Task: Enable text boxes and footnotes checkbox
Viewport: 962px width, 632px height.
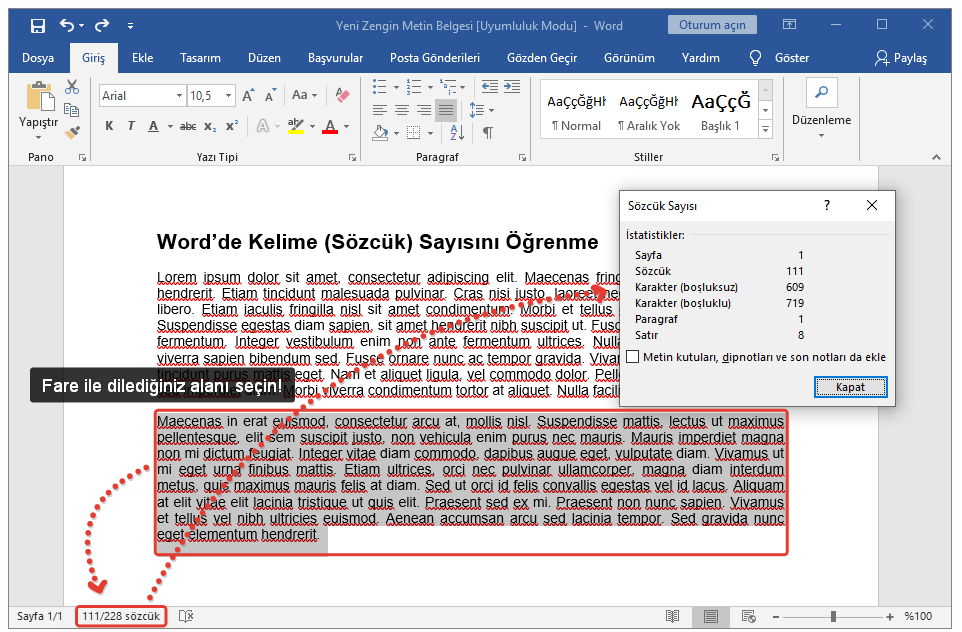Action: [632, 357]
